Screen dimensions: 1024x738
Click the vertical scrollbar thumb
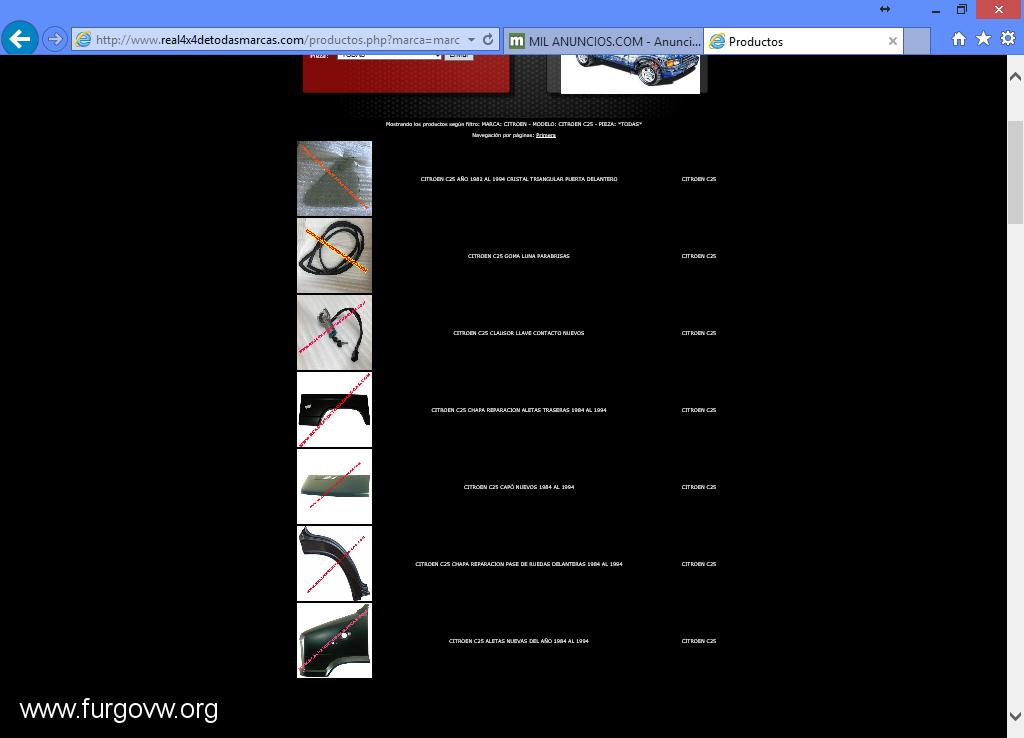coord(1016,172)
